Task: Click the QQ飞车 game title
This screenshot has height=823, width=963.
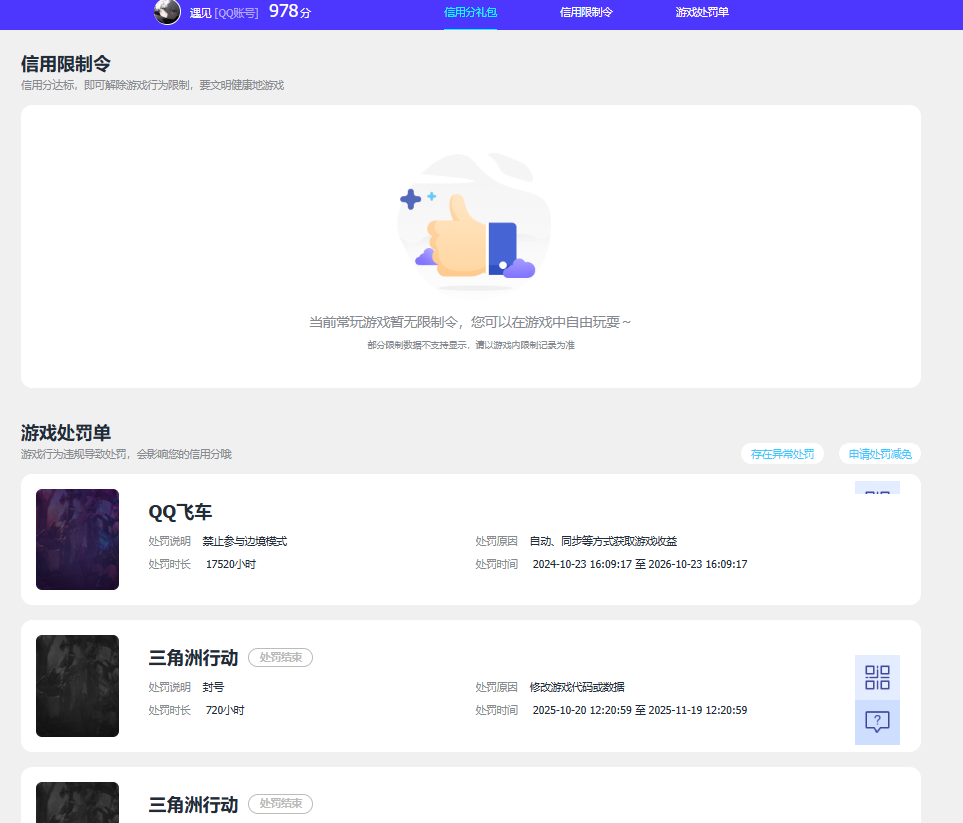Action: click(x=180, y=512)
